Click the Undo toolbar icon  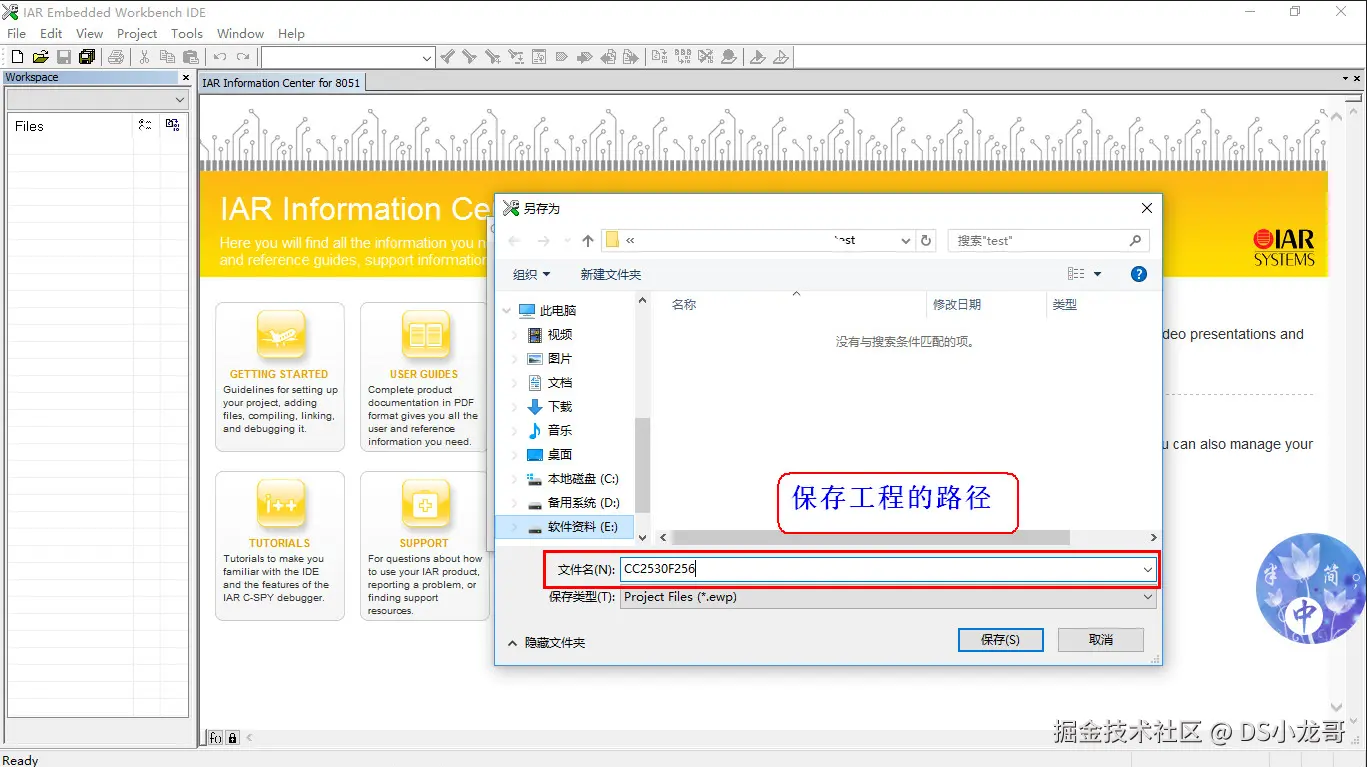click(219, 57)
